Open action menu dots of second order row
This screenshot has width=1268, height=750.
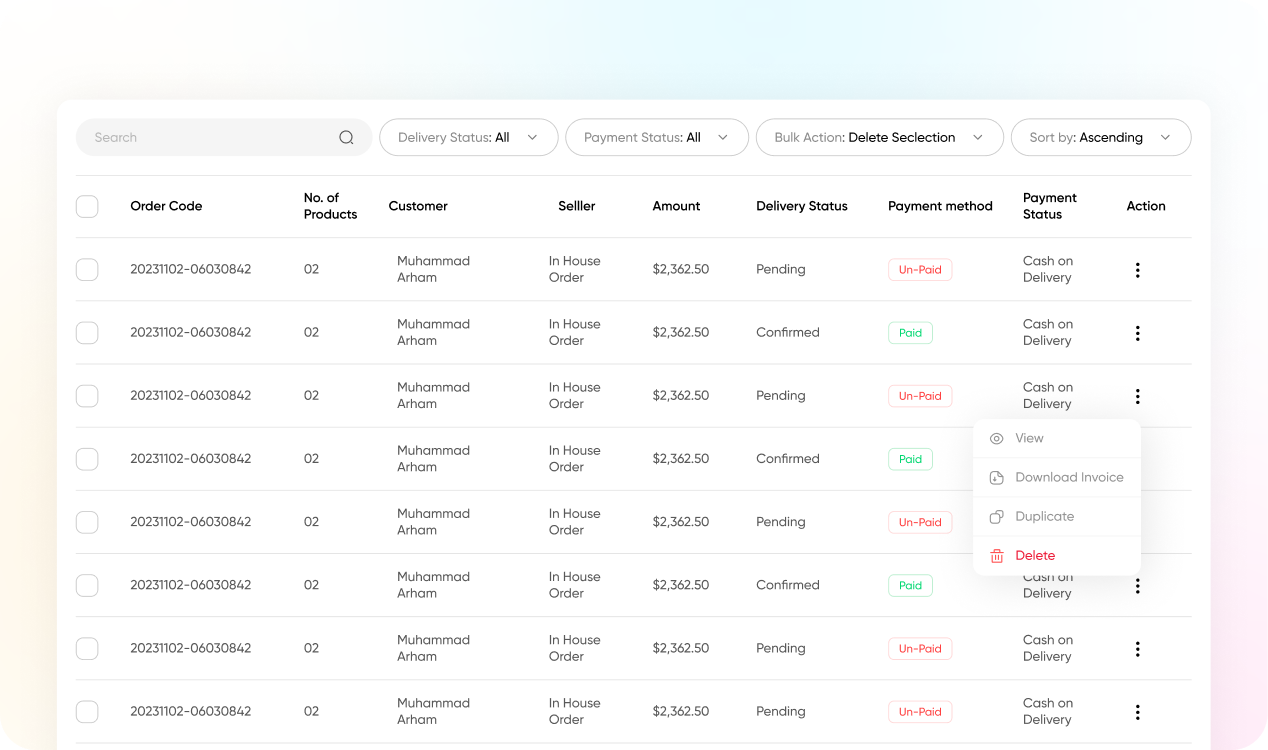point(1137,333)
